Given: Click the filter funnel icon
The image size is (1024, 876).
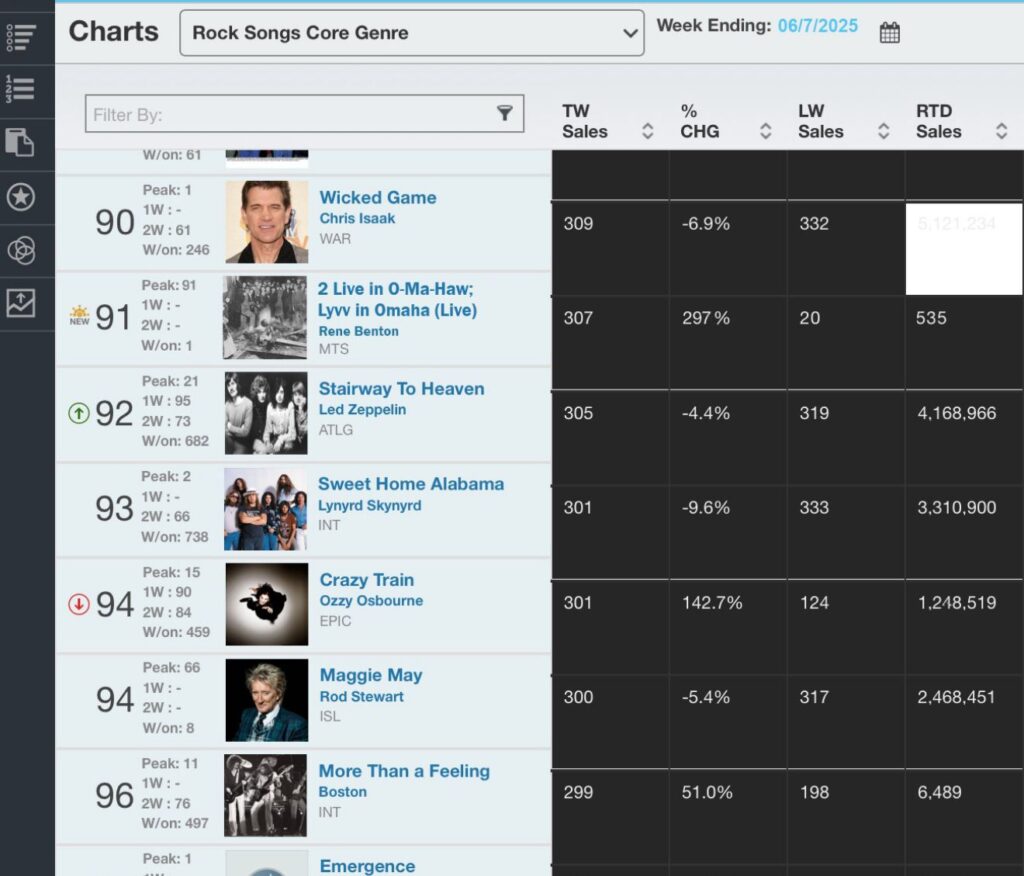Looking at the screenshot, I should pos(504,113).
